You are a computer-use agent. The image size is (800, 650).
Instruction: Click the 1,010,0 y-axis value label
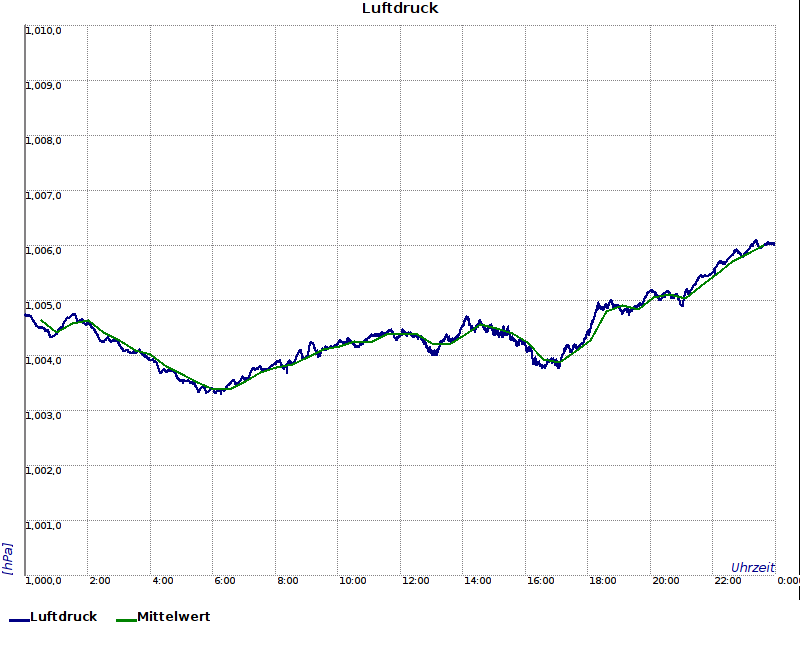point(44,30)
